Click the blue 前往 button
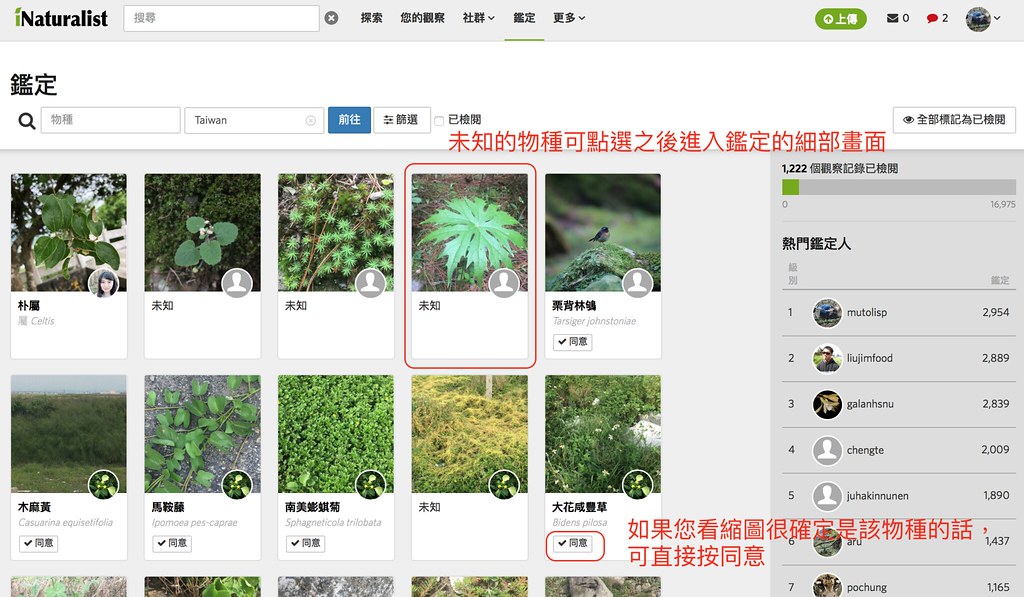1024x597 pixels. click(x=349, y=120)
